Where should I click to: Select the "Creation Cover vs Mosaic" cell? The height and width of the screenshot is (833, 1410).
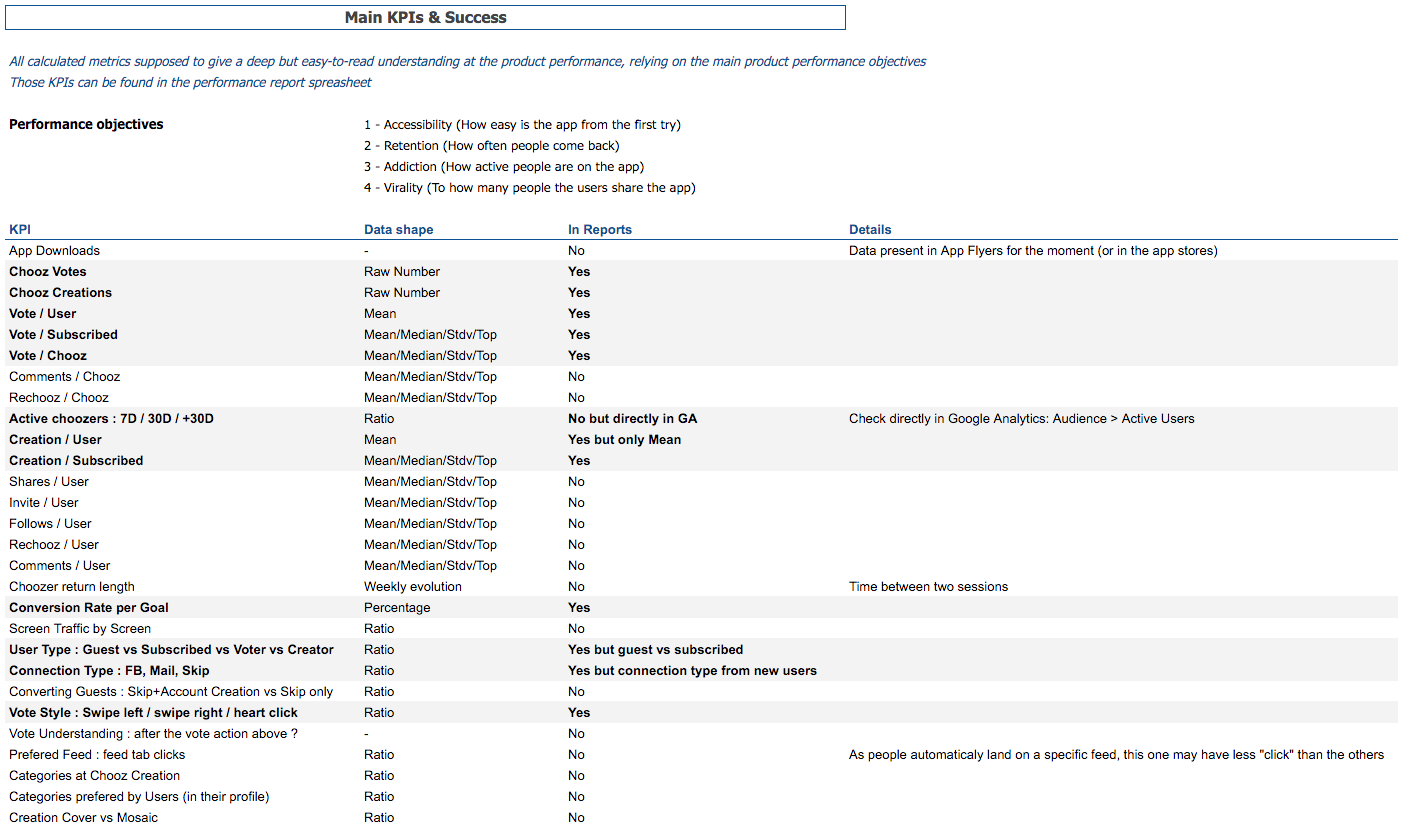coord(85,818)
